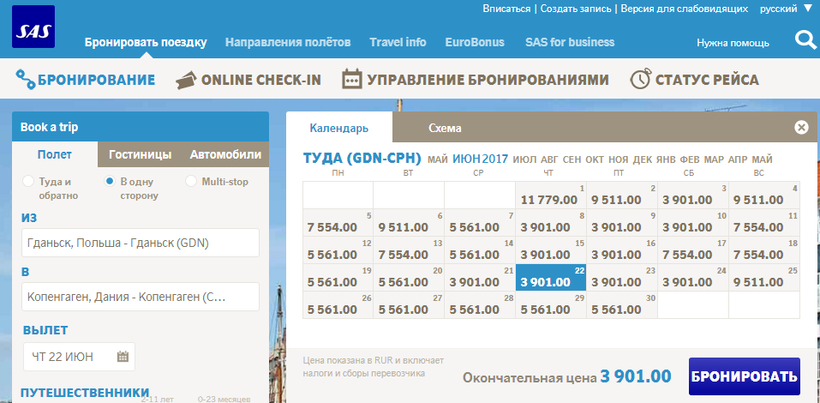The image size is (820, 403).
Task: Close the calendar panel with X
Action: pyautogui.click(x=801, y=127)
